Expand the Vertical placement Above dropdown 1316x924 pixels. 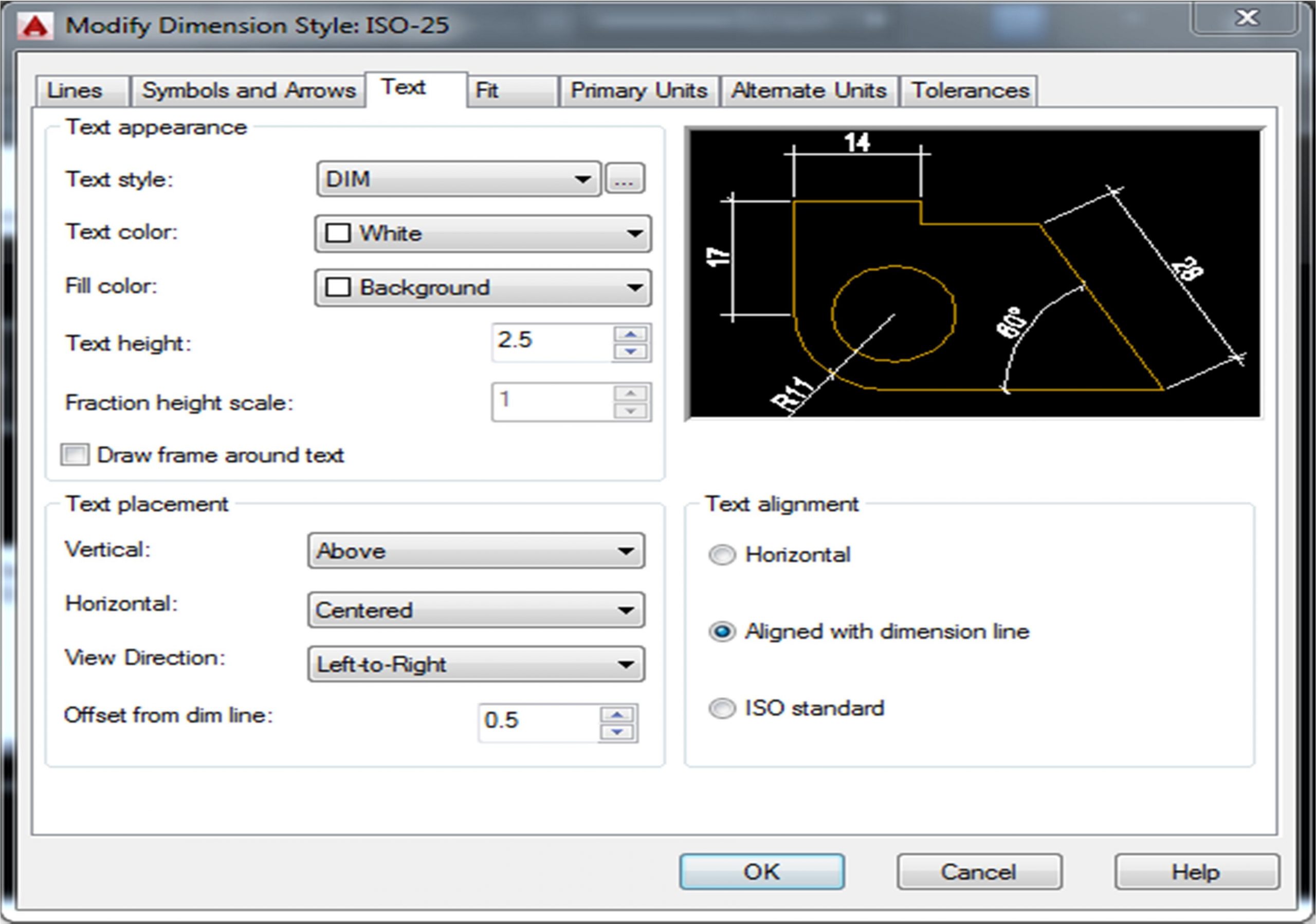pyautogui.click(x=476, y=551)
